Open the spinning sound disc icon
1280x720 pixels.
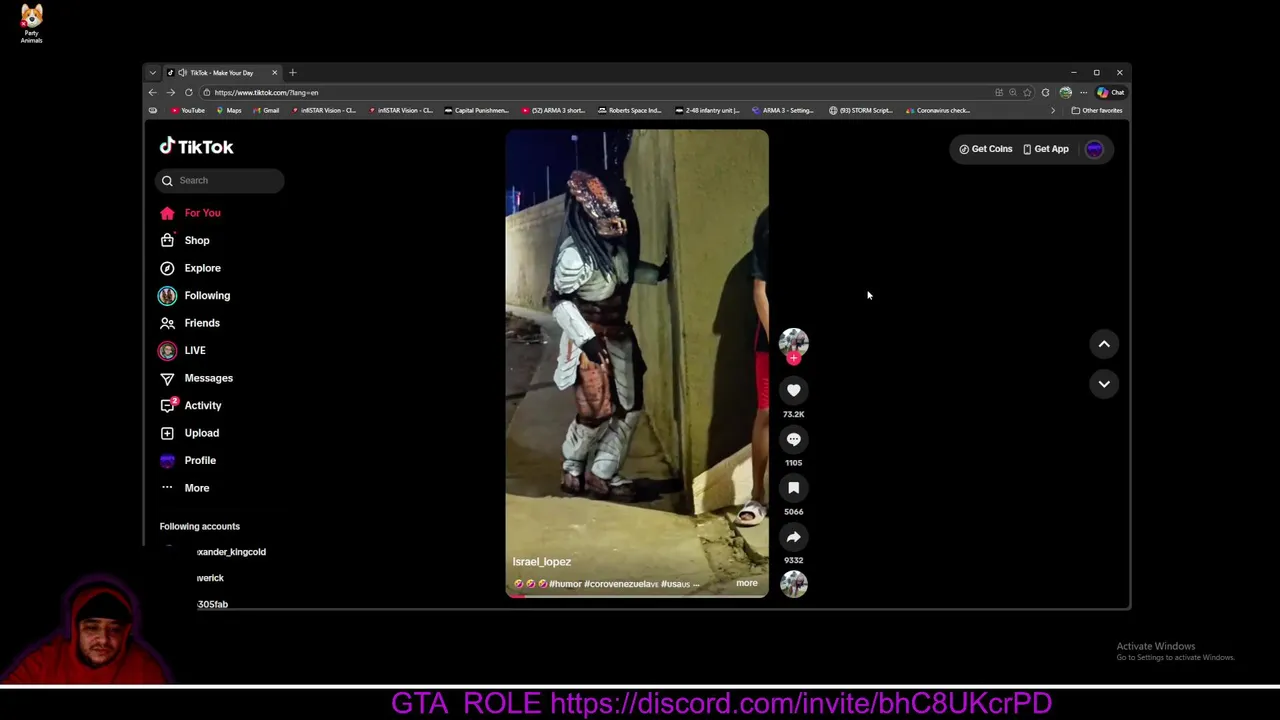point(793,584)
